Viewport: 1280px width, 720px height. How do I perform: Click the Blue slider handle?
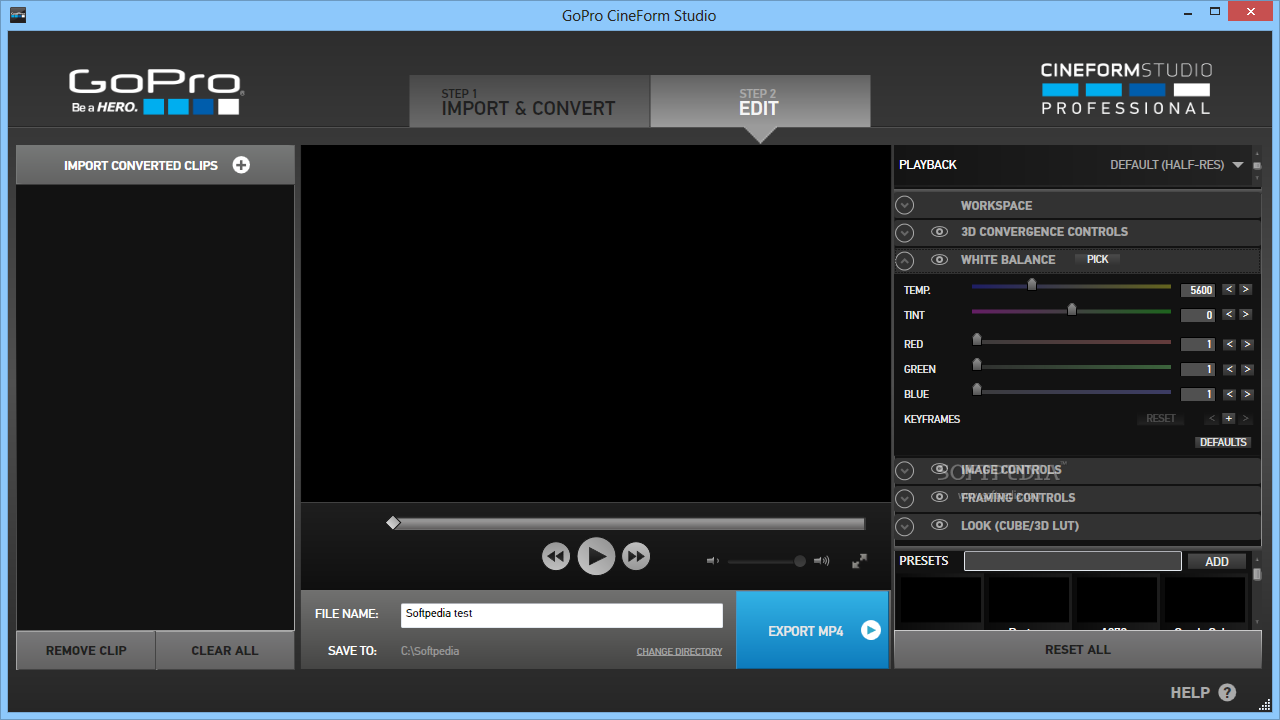pos(977,389)
